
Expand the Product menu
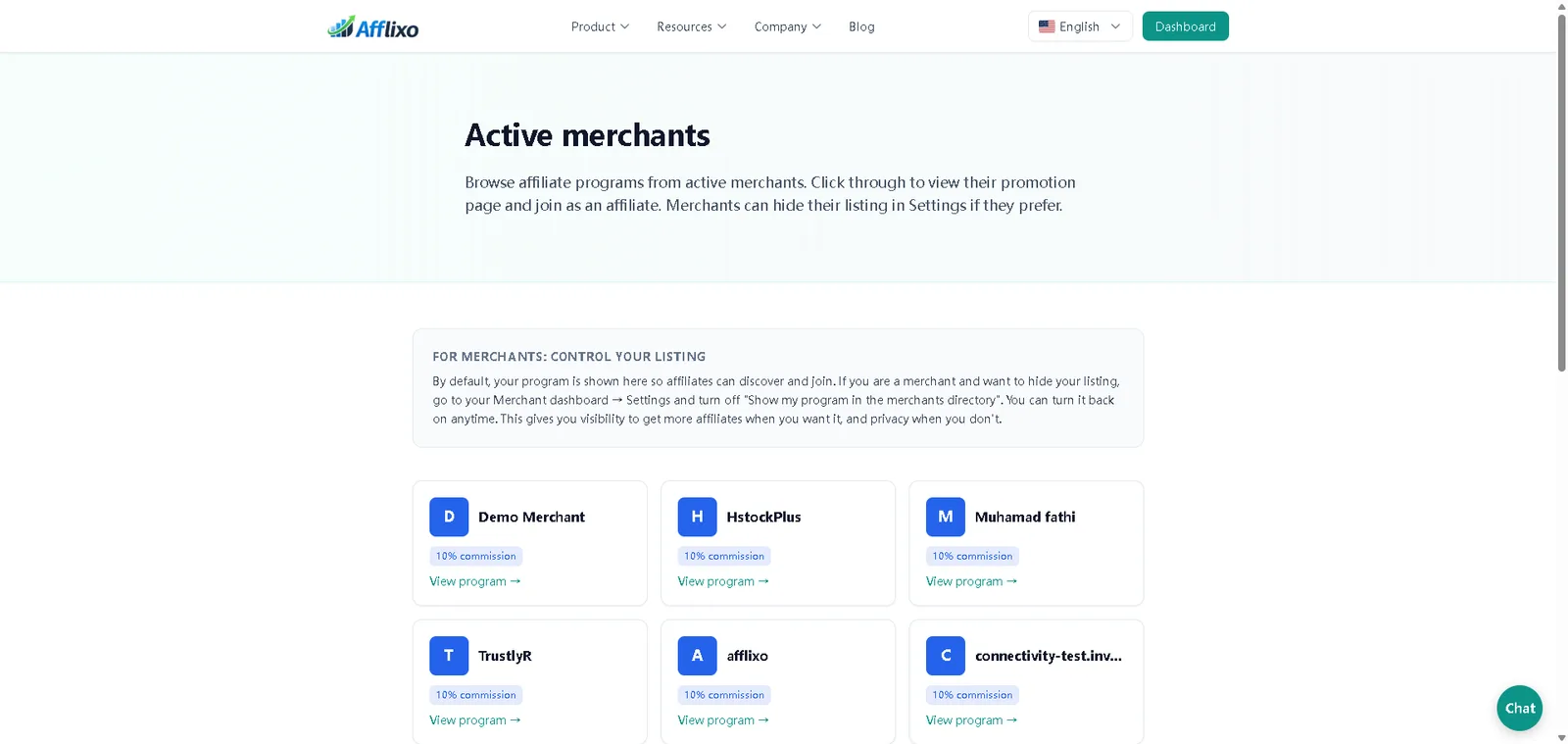pos(600,26)
